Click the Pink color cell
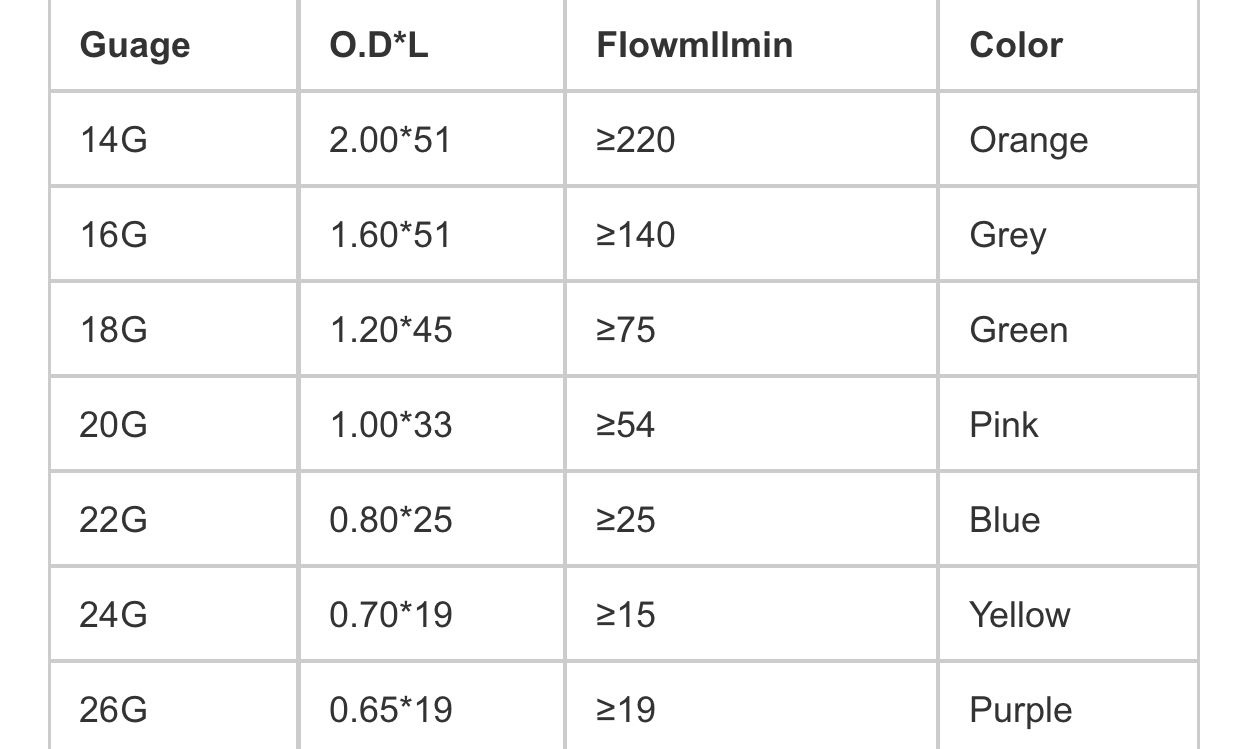Viewport: 1242px width, 749px height. 1004,425
